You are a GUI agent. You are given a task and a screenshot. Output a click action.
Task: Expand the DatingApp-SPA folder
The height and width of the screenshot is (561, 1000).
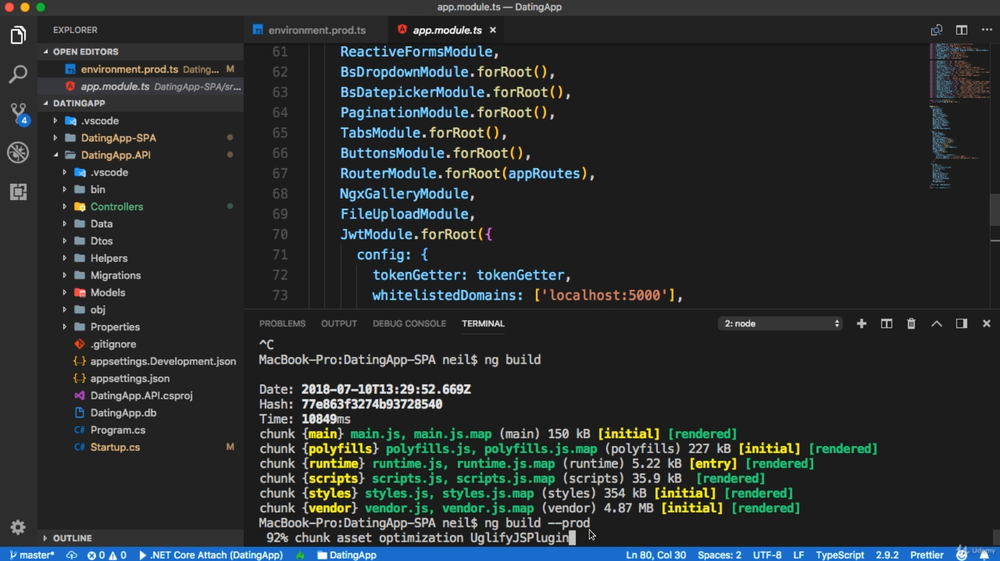[x=140, y=138]
